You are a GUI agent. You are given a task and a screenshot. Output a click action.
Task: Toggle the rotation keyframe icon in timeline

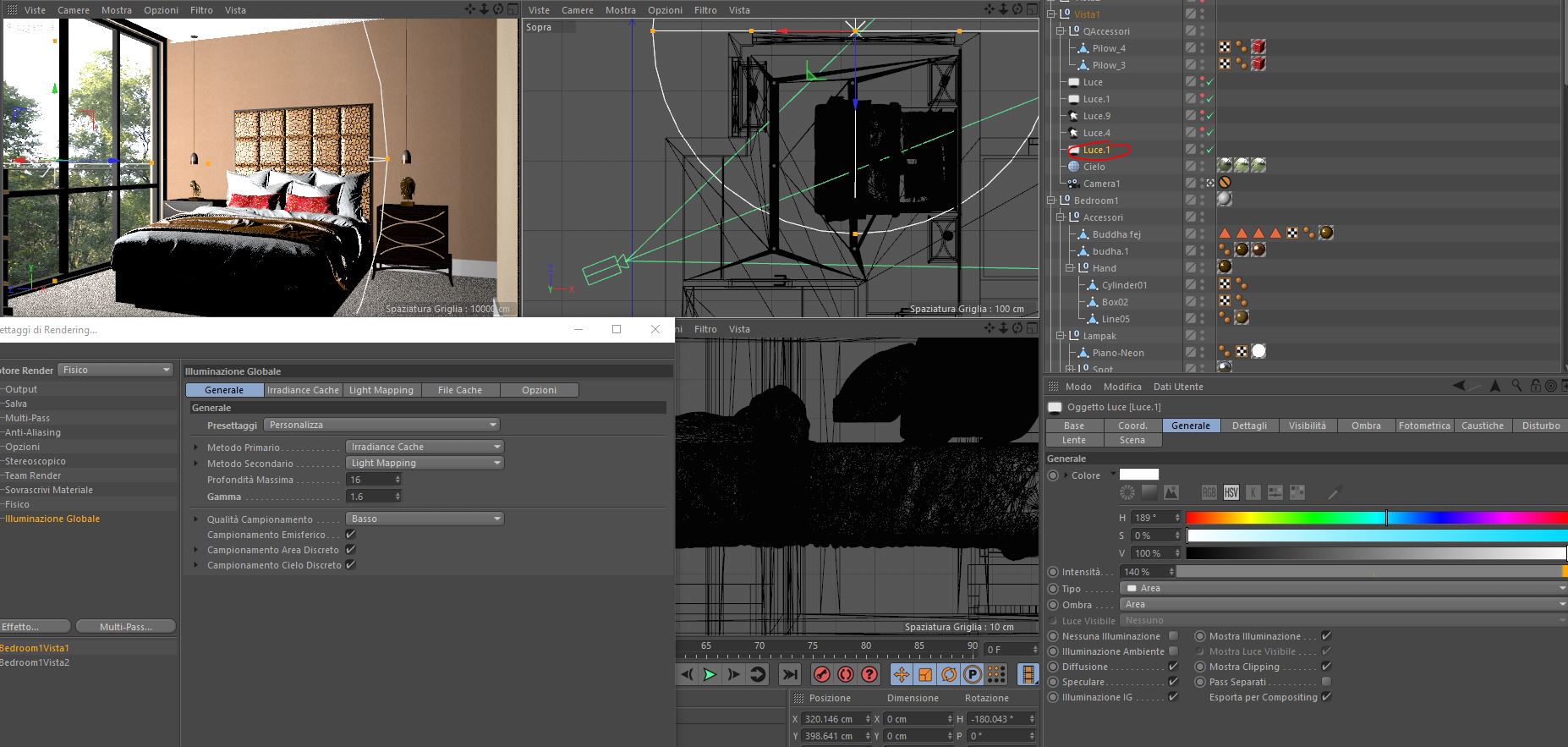(949, 674)
